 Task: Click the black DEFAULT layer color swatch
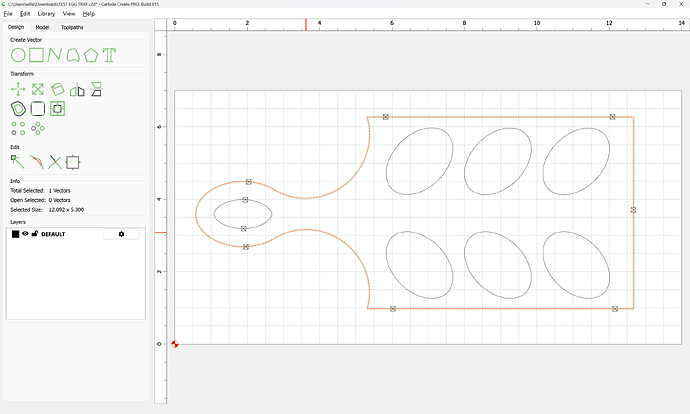click(15, 234)
